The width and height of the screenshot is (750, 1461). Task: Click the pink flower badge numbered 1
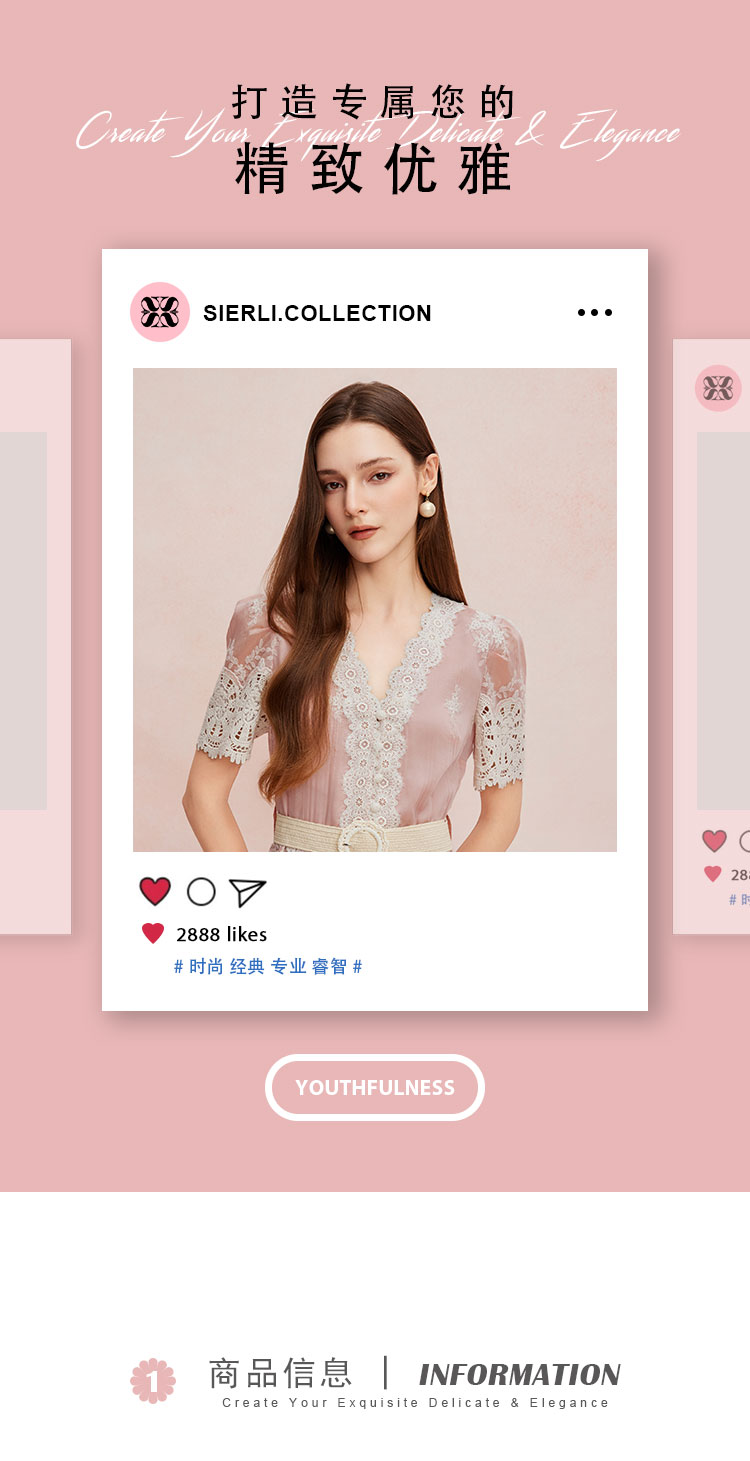pos(153,1380)
